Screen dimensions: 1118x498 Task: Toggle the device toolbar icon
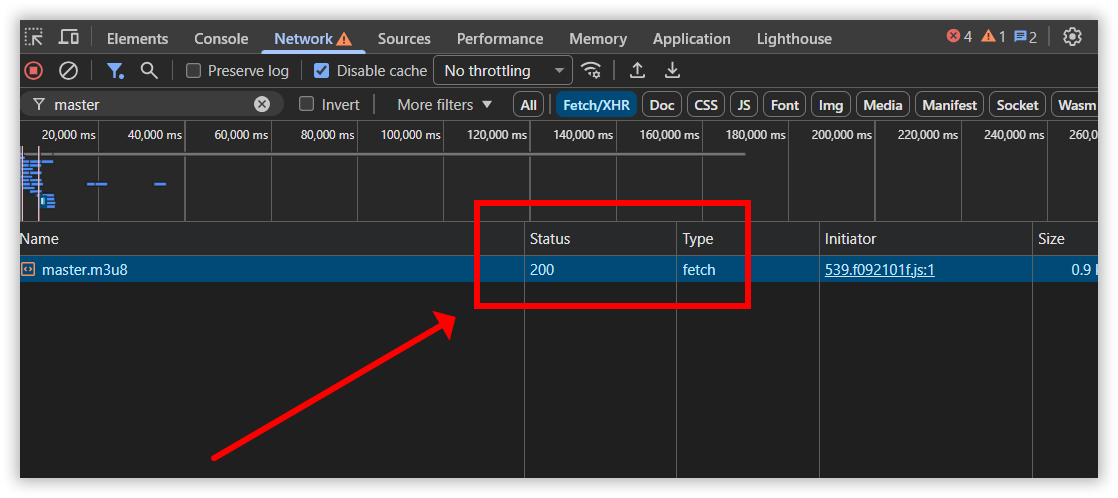[69, 37]
